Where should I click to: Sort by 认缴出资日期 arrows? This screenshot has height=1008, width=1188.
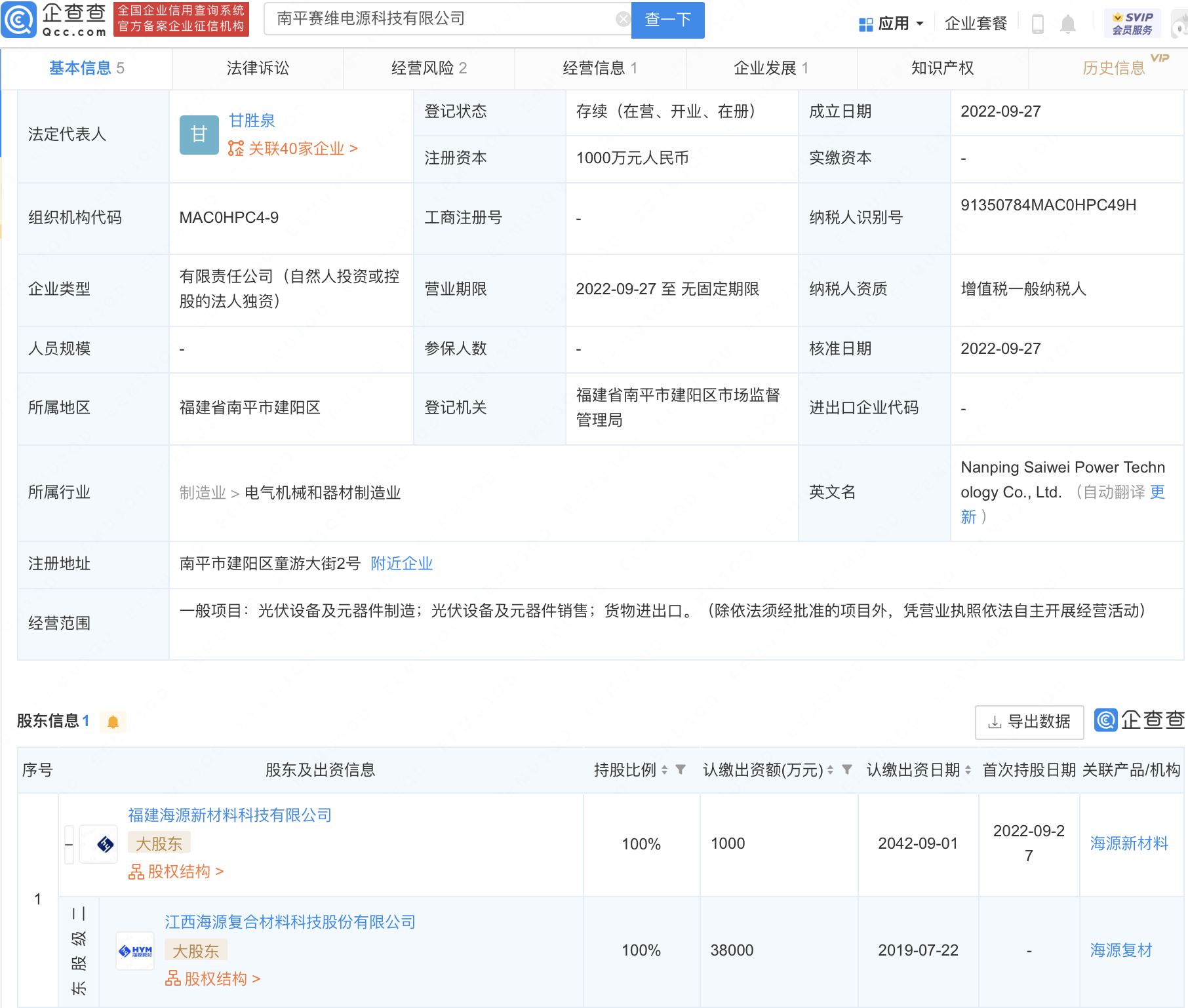tap(968, 770)
